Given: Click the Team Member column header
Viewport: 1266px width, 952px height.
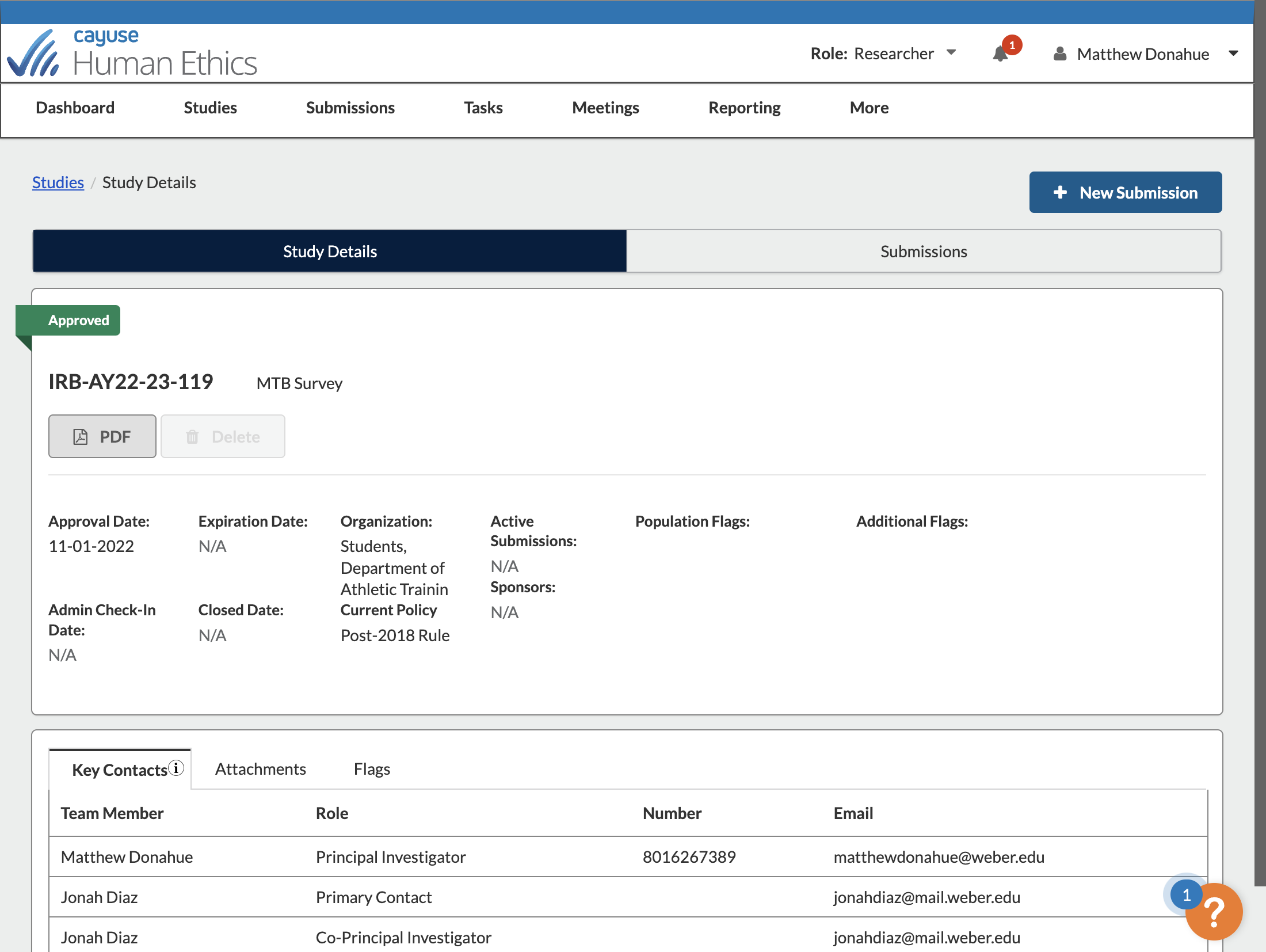Looking at the screenshot, I should click(x=112, y=813).
